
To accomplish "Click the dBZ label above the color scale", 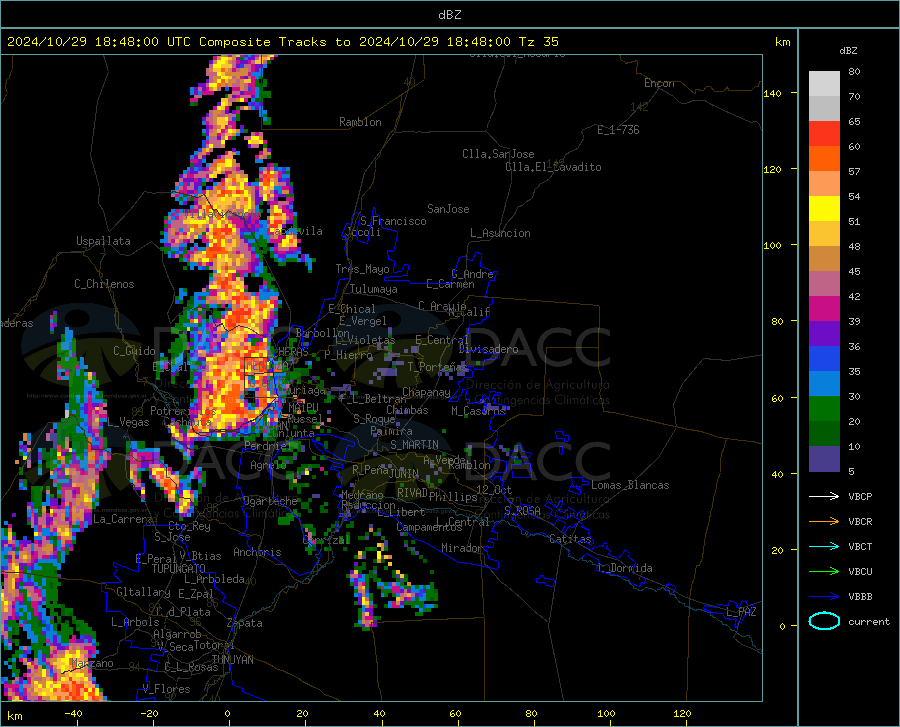I will [x=848, y=50].
